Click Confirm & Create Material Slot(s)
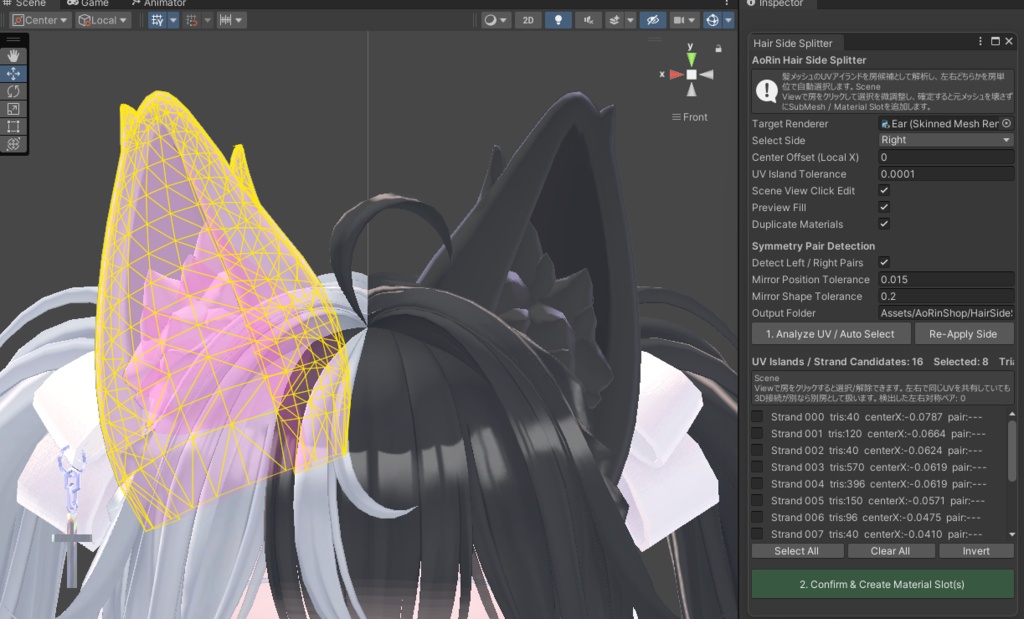This screenshot has height=619, width=1024. pyautogui.click(x=882, y=584)
